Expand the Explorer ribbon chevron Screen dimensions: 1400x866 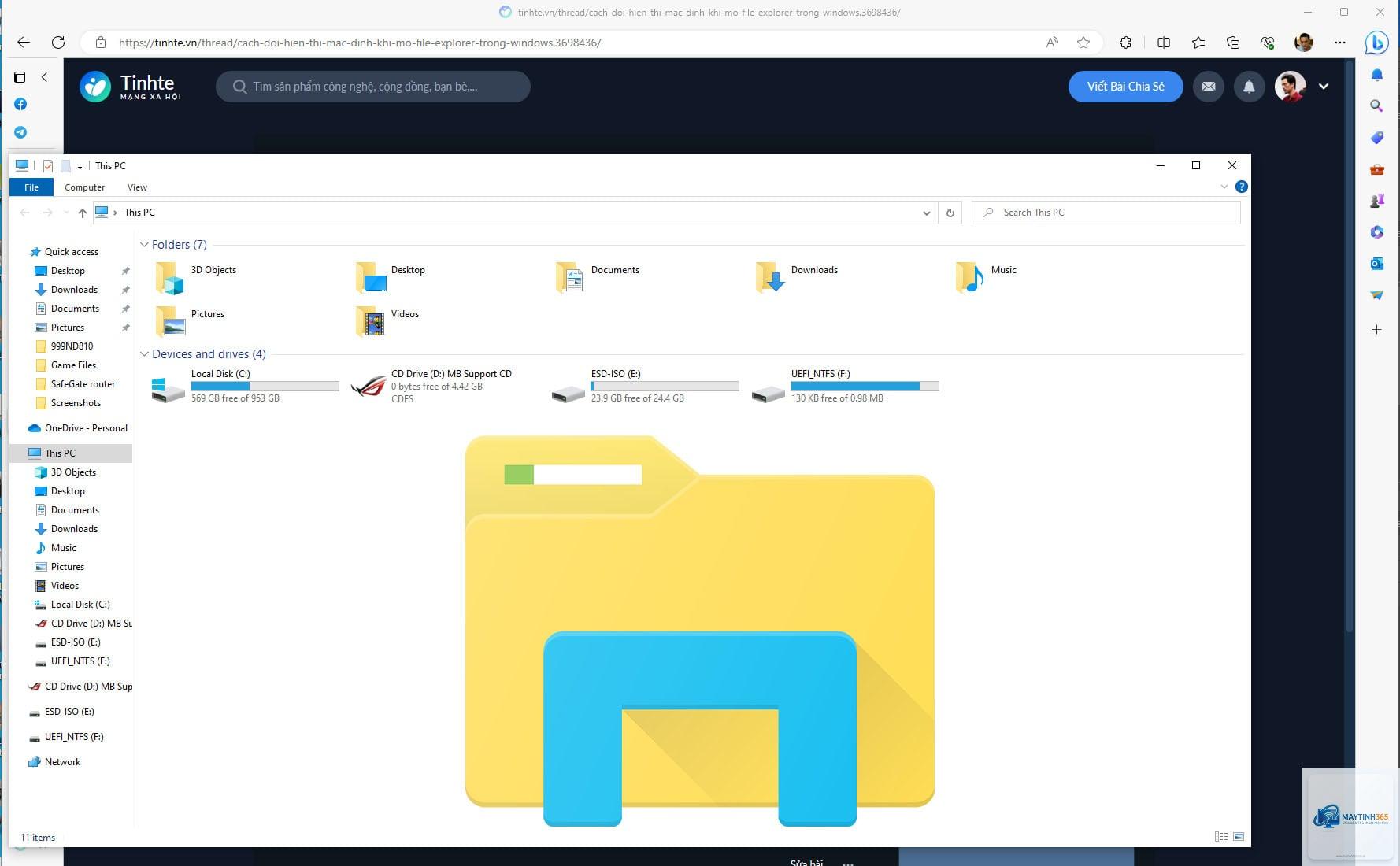(1224, 187)
